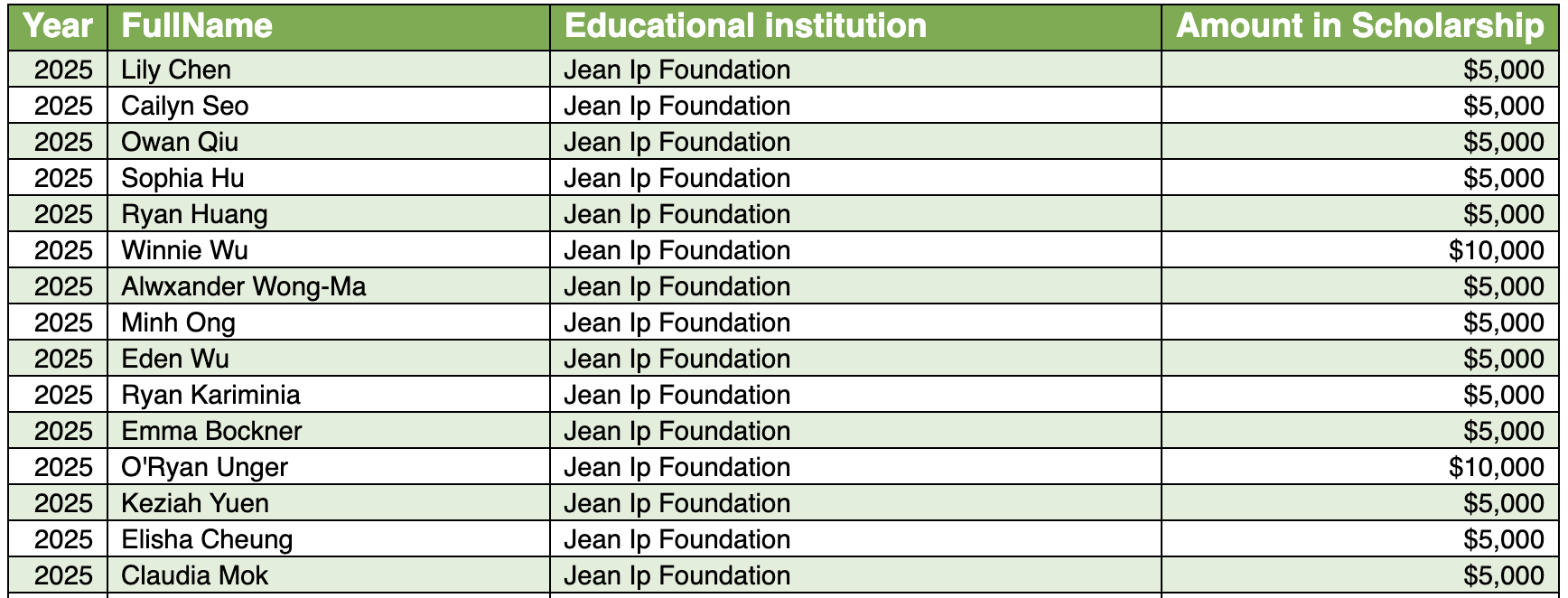Click the FullName column header
1568x598 pixels.
(x=197, y=26)
